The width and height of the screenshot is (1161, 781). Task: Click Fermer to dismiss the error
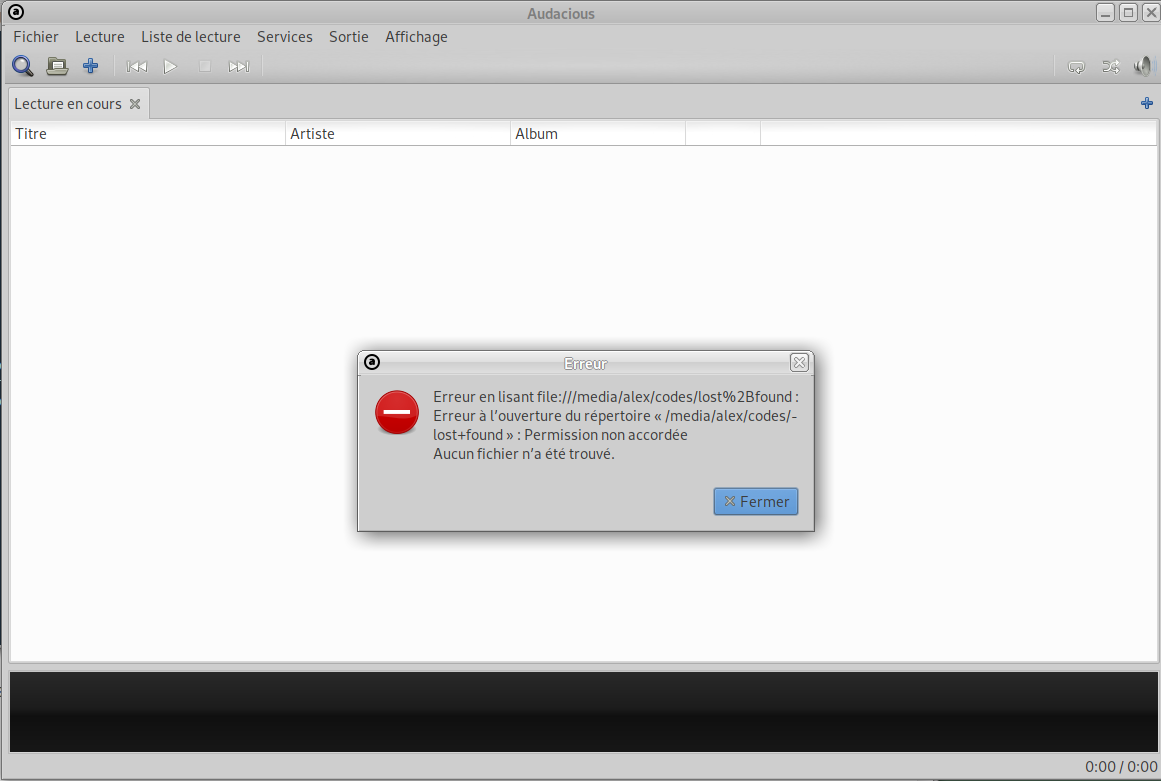(756, 502)
